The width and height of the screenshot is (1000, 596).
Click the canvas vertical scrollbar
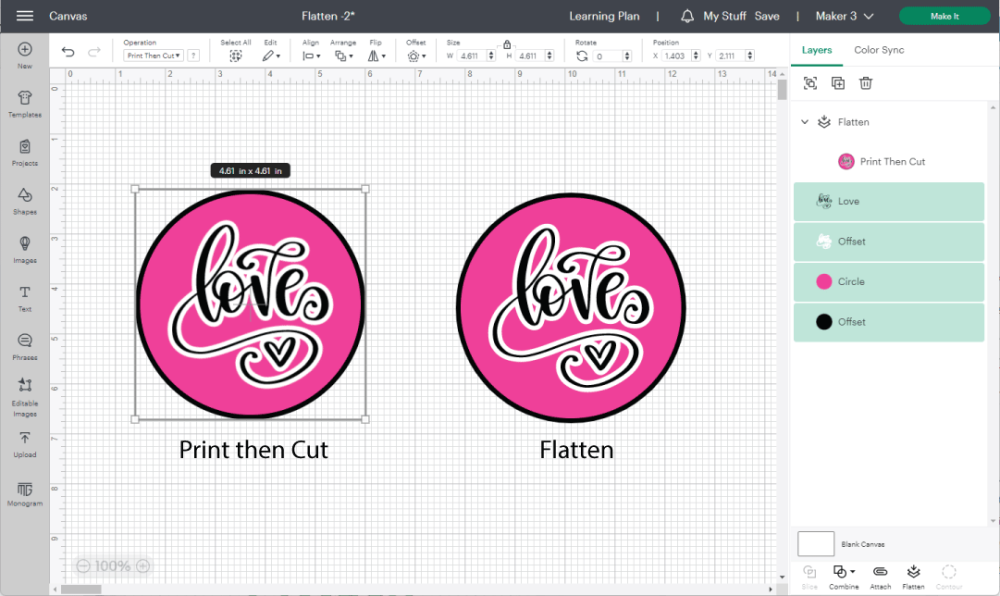(782, 91)
